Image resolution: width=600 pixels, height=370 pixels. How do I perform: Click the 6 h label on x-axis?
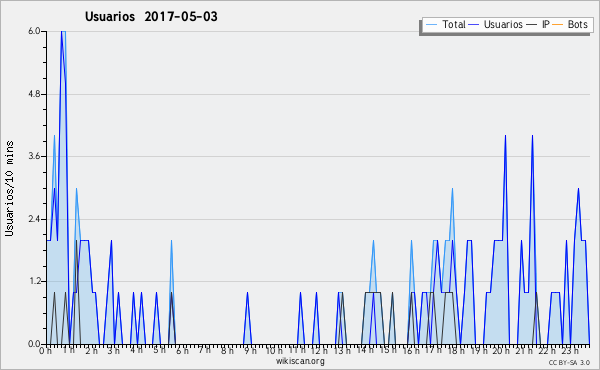(x=183, y=350)
